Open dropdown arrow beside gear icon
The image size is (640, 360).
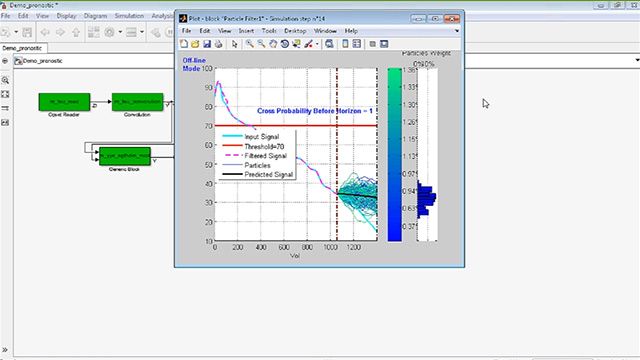120,32
